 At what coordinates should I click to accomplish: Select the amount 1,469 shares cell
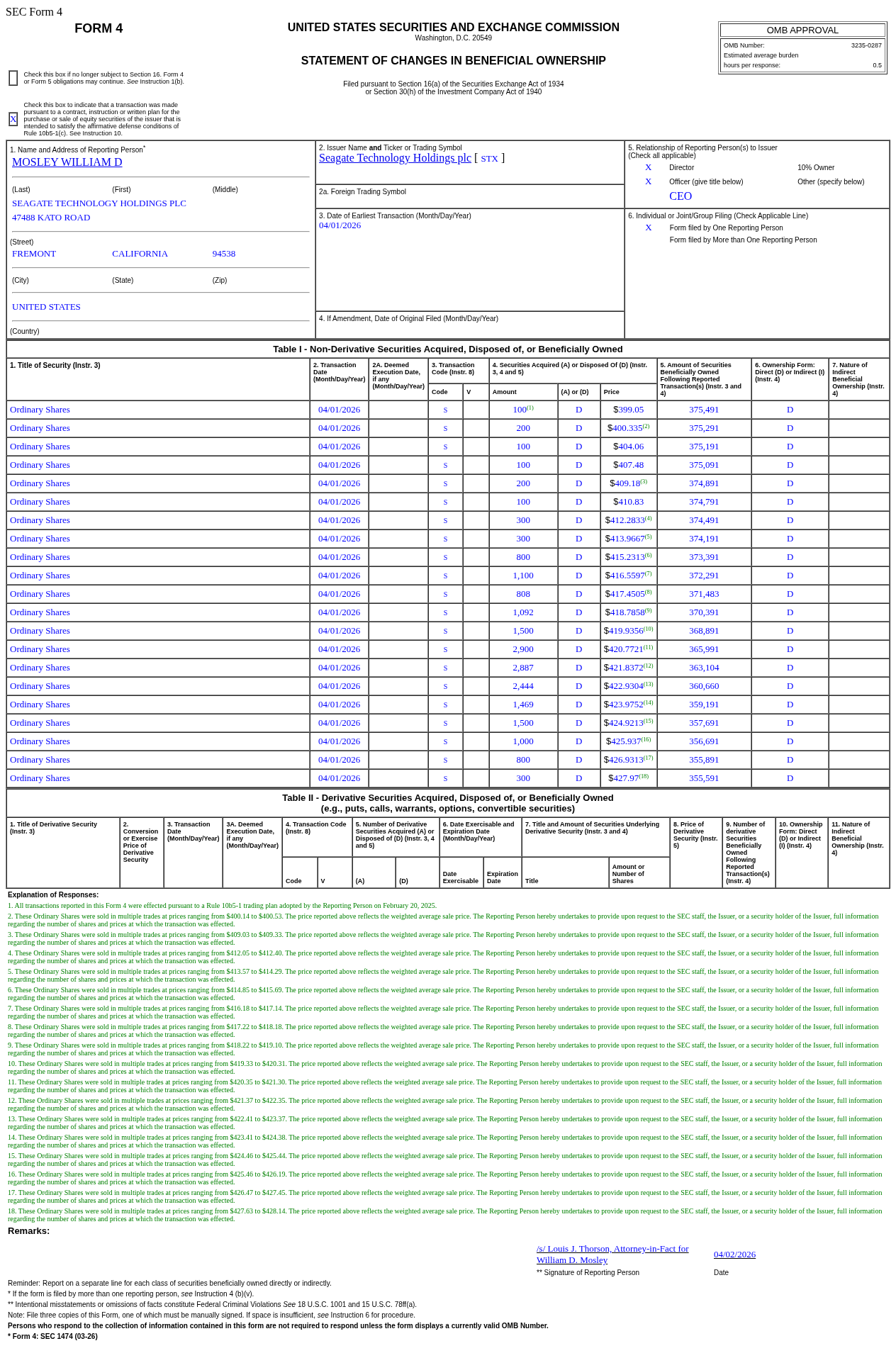pyautogui.click(x=523, y=705)
